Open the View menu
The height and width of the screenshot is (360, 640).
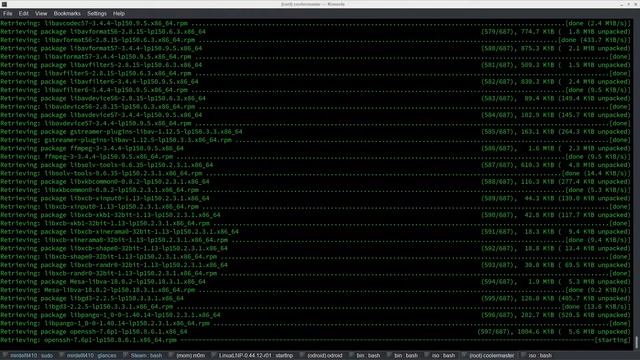click(x=41, y=13)
